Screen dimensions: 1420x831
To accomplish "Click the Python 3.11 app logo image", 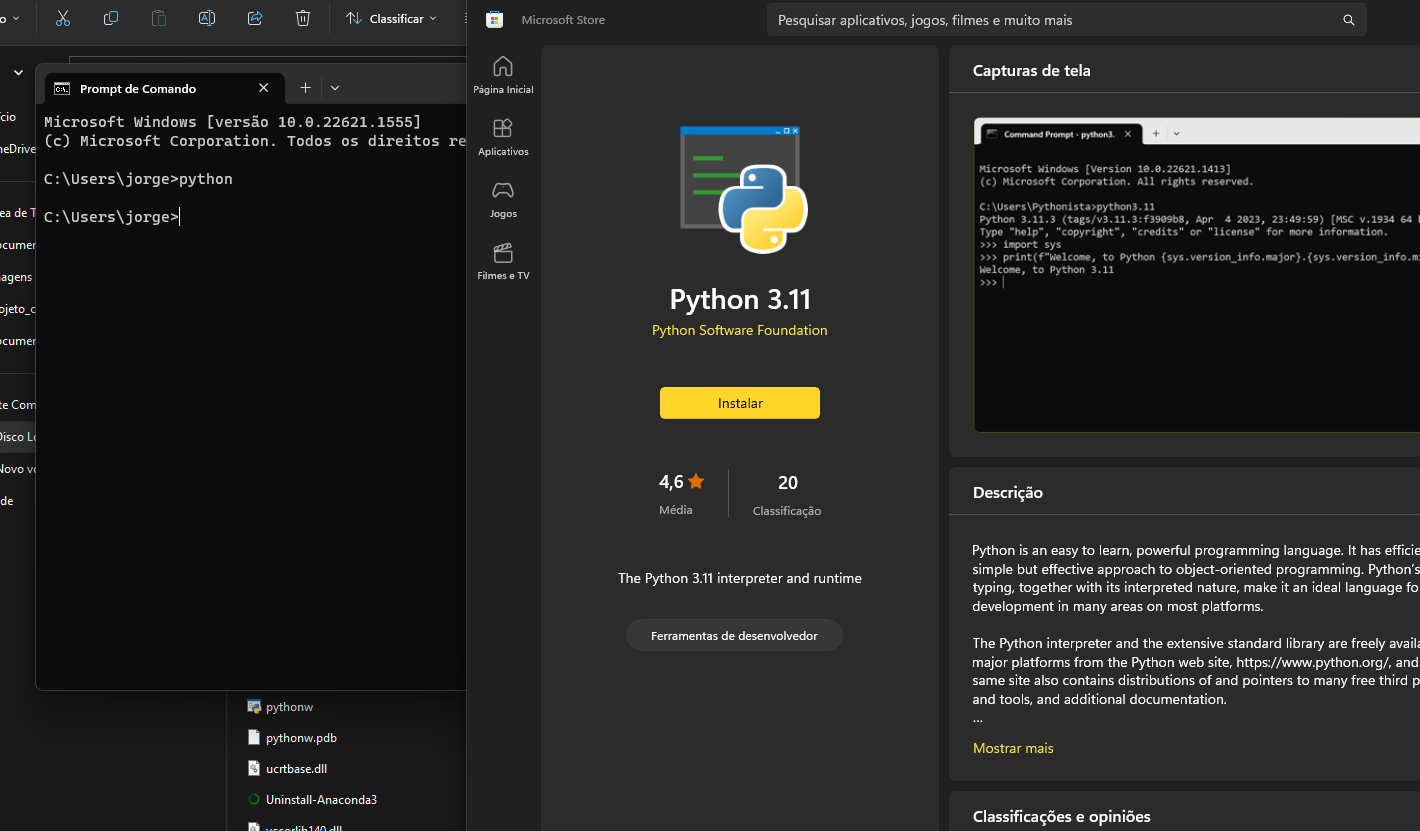I will pyautogui.click(x=743, y=189).
